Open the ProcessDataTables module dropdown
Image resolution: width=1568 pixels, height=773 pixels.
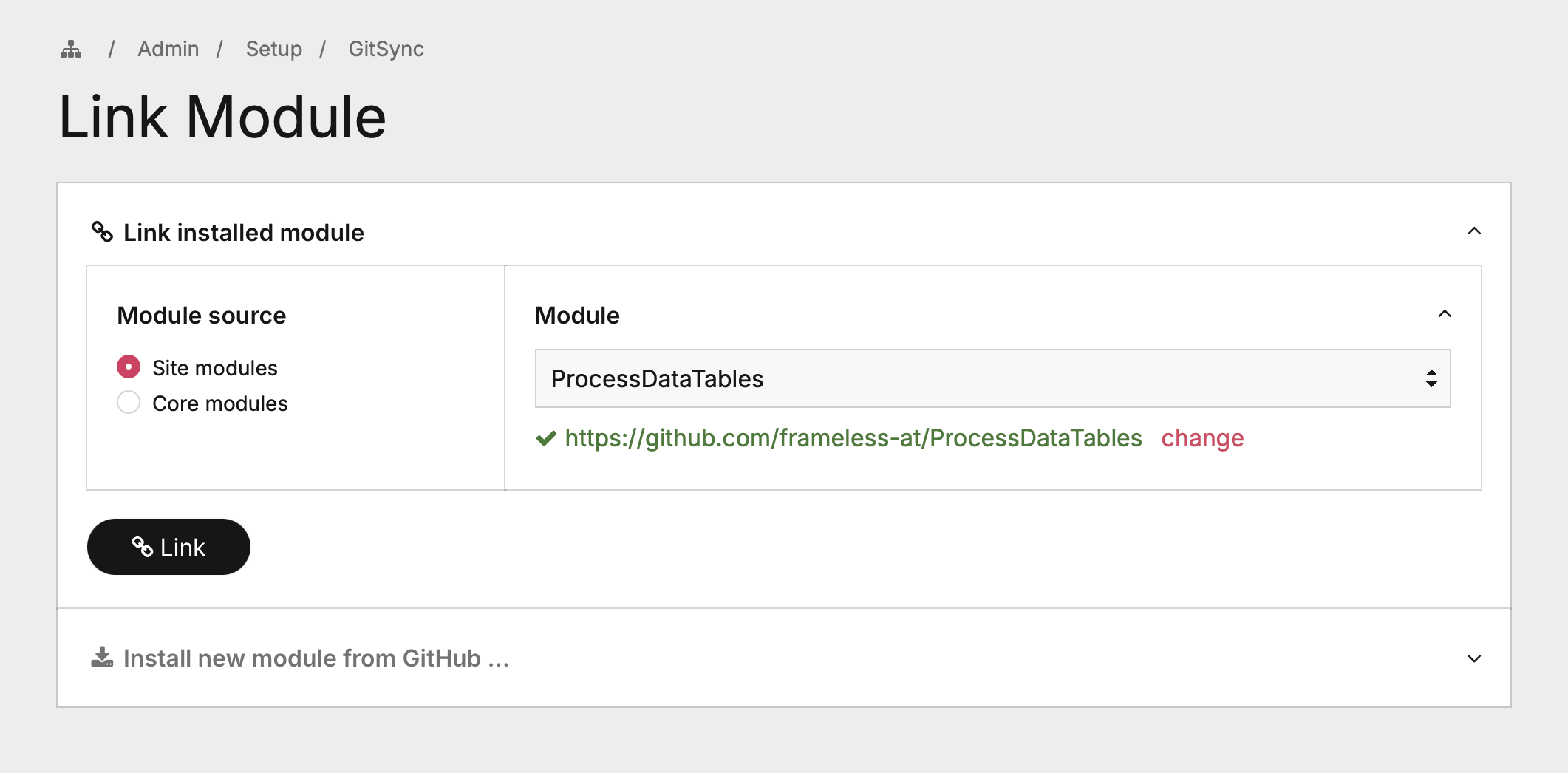click(992, 378)
